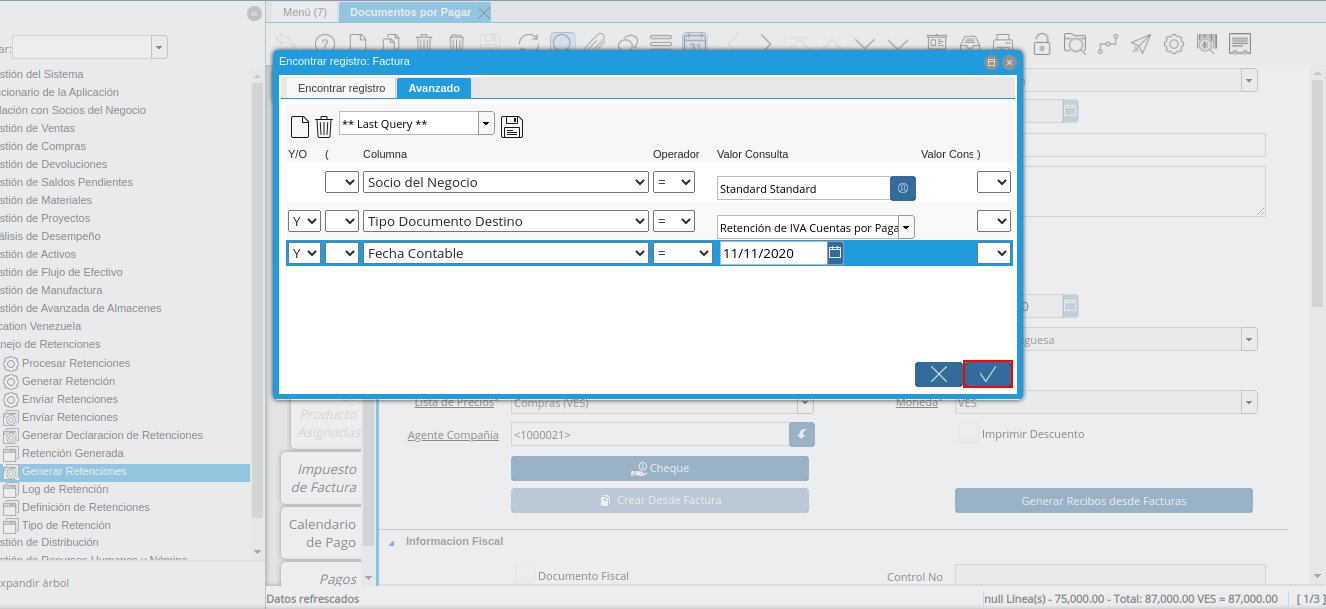
Task: Switch to the Encontrar registro tab
Action: (341, 88)
